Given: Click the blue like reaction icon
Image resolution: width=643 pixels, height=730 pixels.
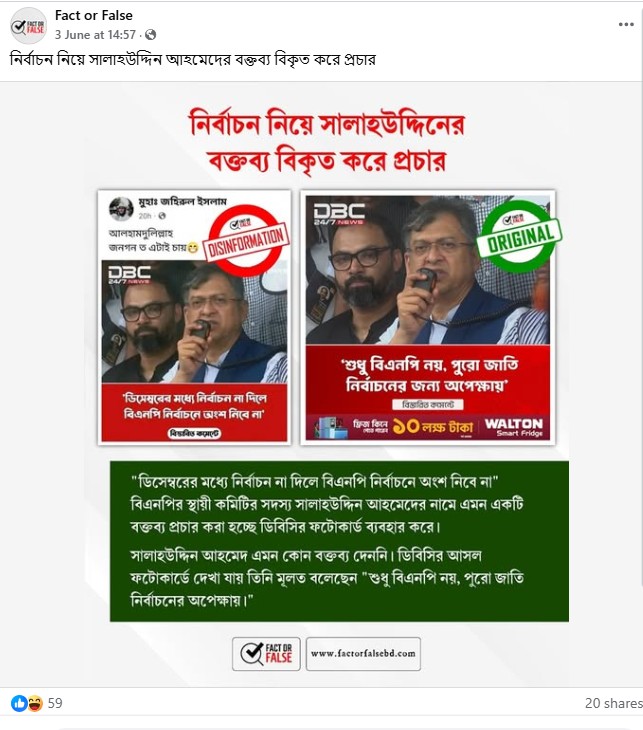Looking at the screenshot, I should 19,703.
